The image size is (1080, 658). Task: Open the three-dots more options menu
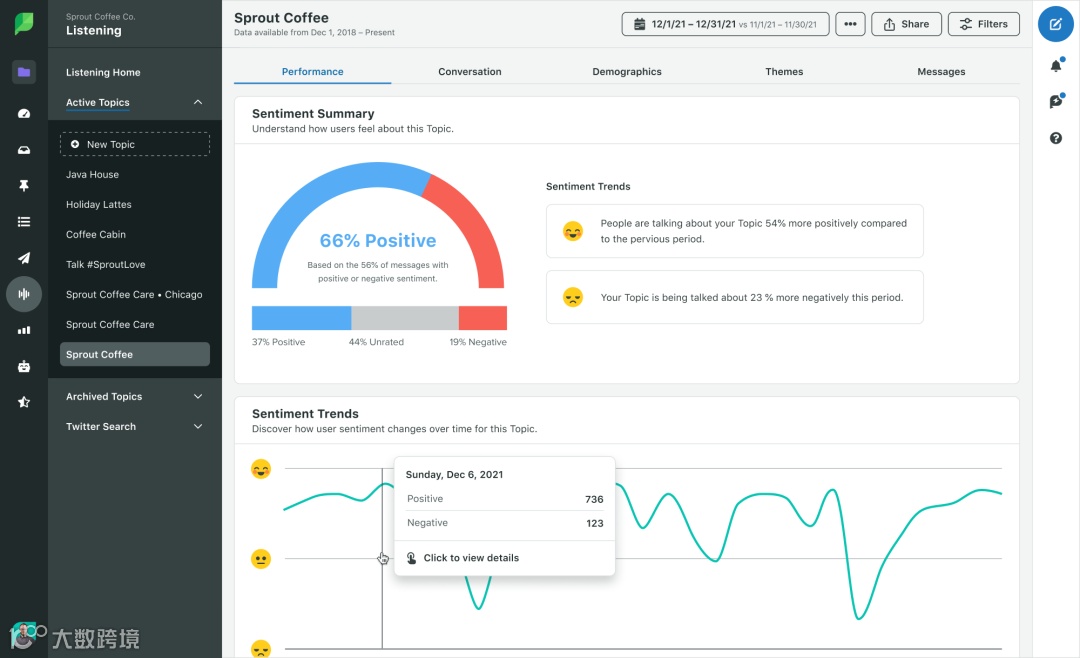850,24
